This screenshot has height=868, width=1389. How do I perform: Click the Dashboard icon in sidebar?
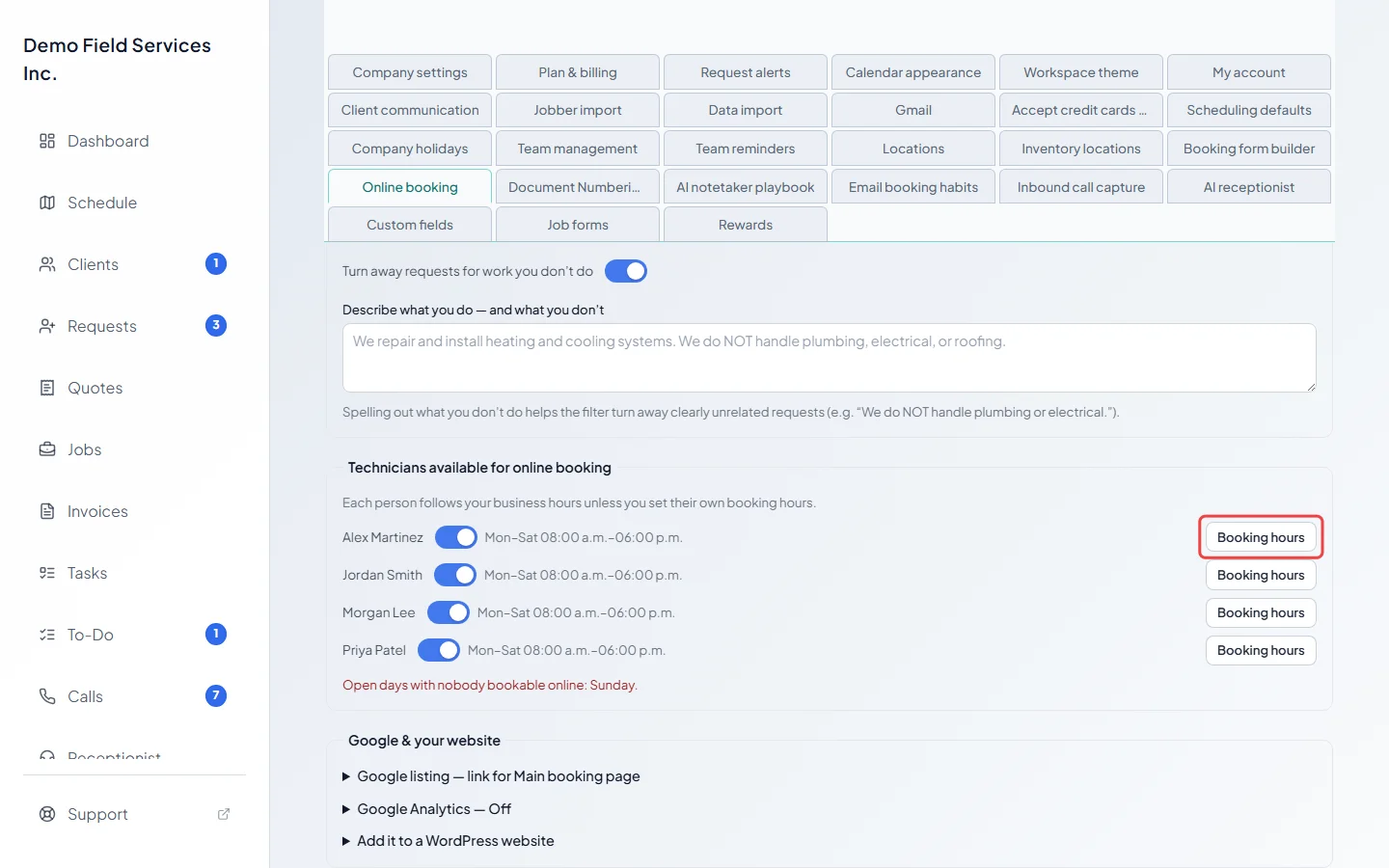pos(47,141)
